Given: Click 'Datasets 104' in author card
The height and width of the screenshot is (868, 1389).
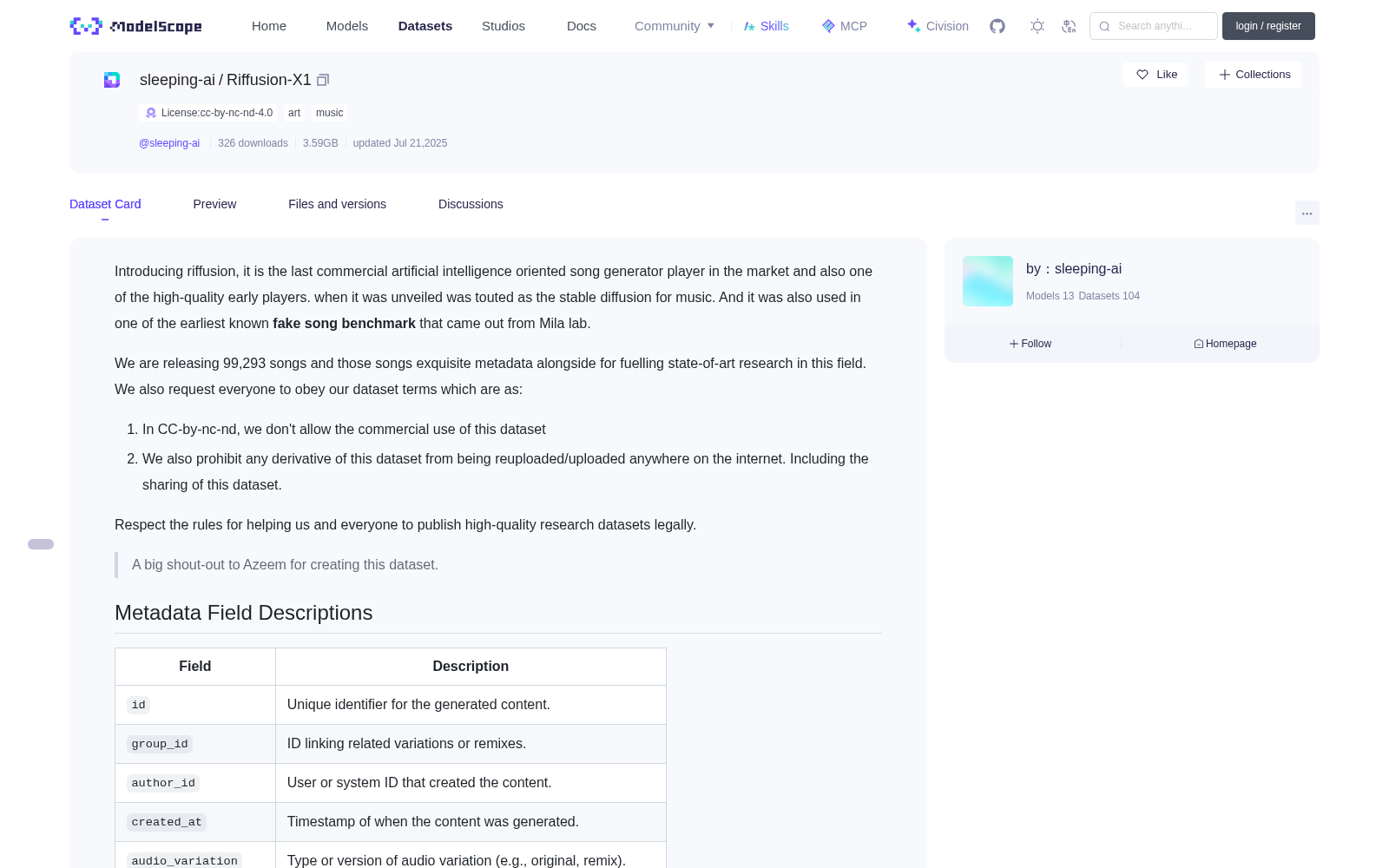Looking at the screenshot, I should 1109,296.
